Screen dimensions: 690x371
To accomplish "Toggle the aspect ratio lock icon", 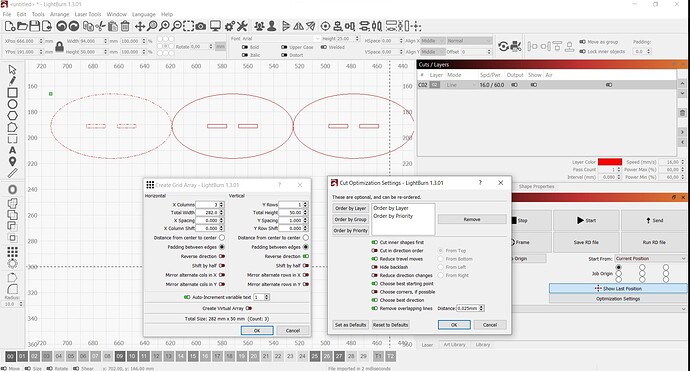I will coord(59,47).
